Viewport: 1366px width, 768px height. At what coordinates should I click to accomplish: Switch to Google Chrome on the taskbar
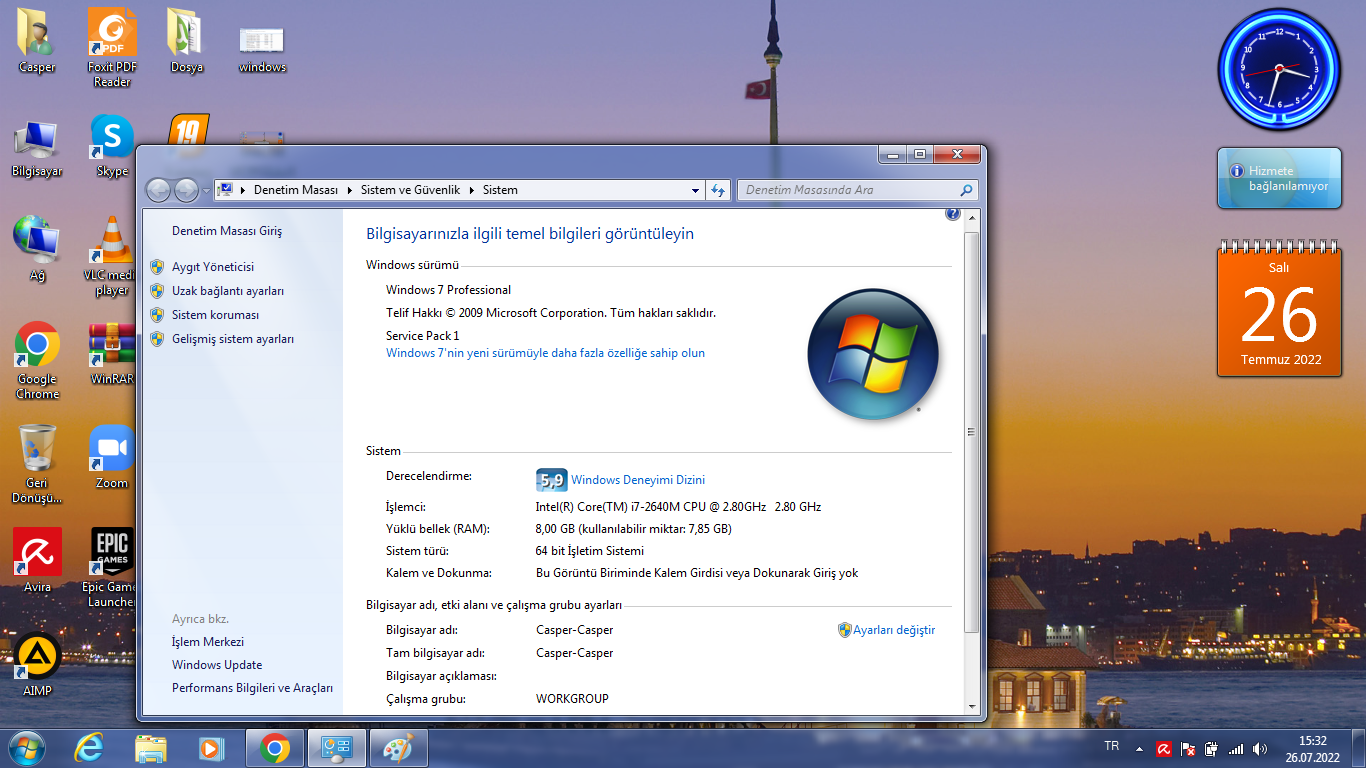point(274,748)
